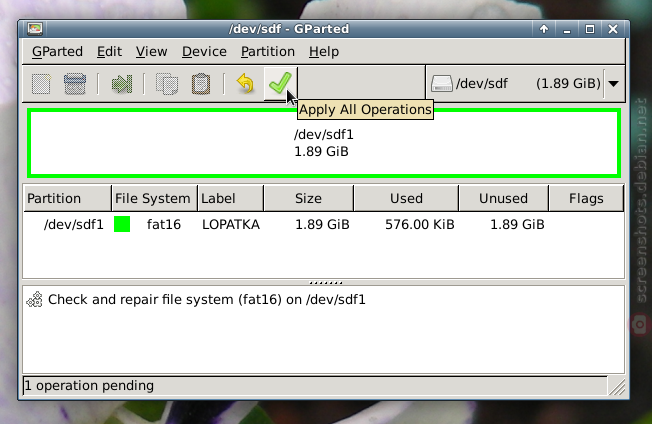Screen dimensions: 652x424
Task: Click the window resize grip in corner
Action: (617, 387)
